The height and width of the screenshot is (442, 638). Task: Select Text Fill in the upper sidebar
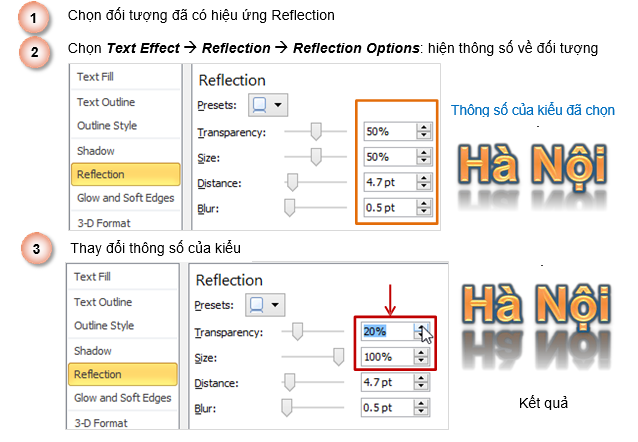pyautogui.click(x=96, y=76)
